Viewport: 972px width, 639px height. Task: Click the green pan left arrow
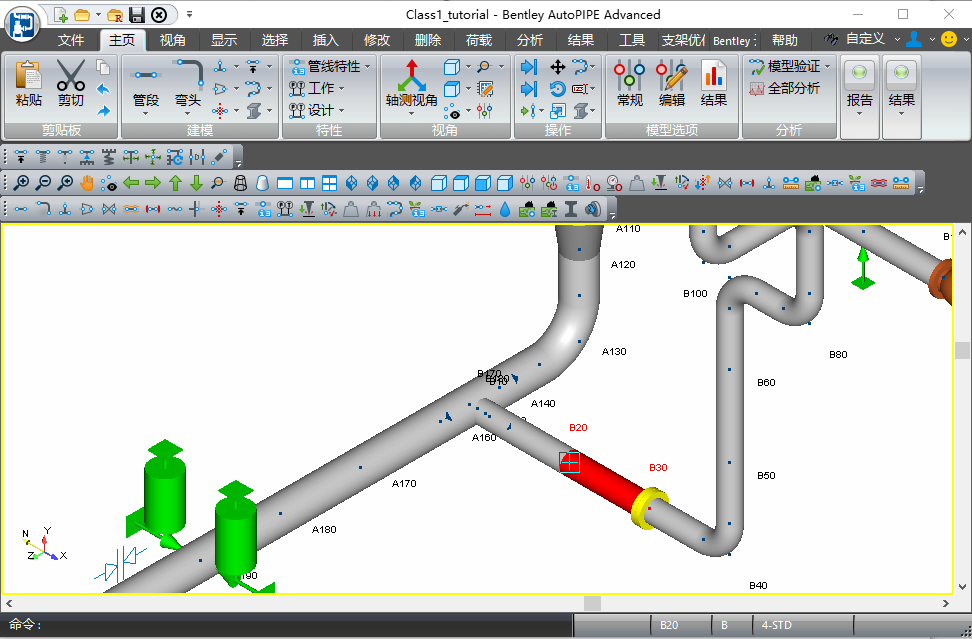pos(131,183)
